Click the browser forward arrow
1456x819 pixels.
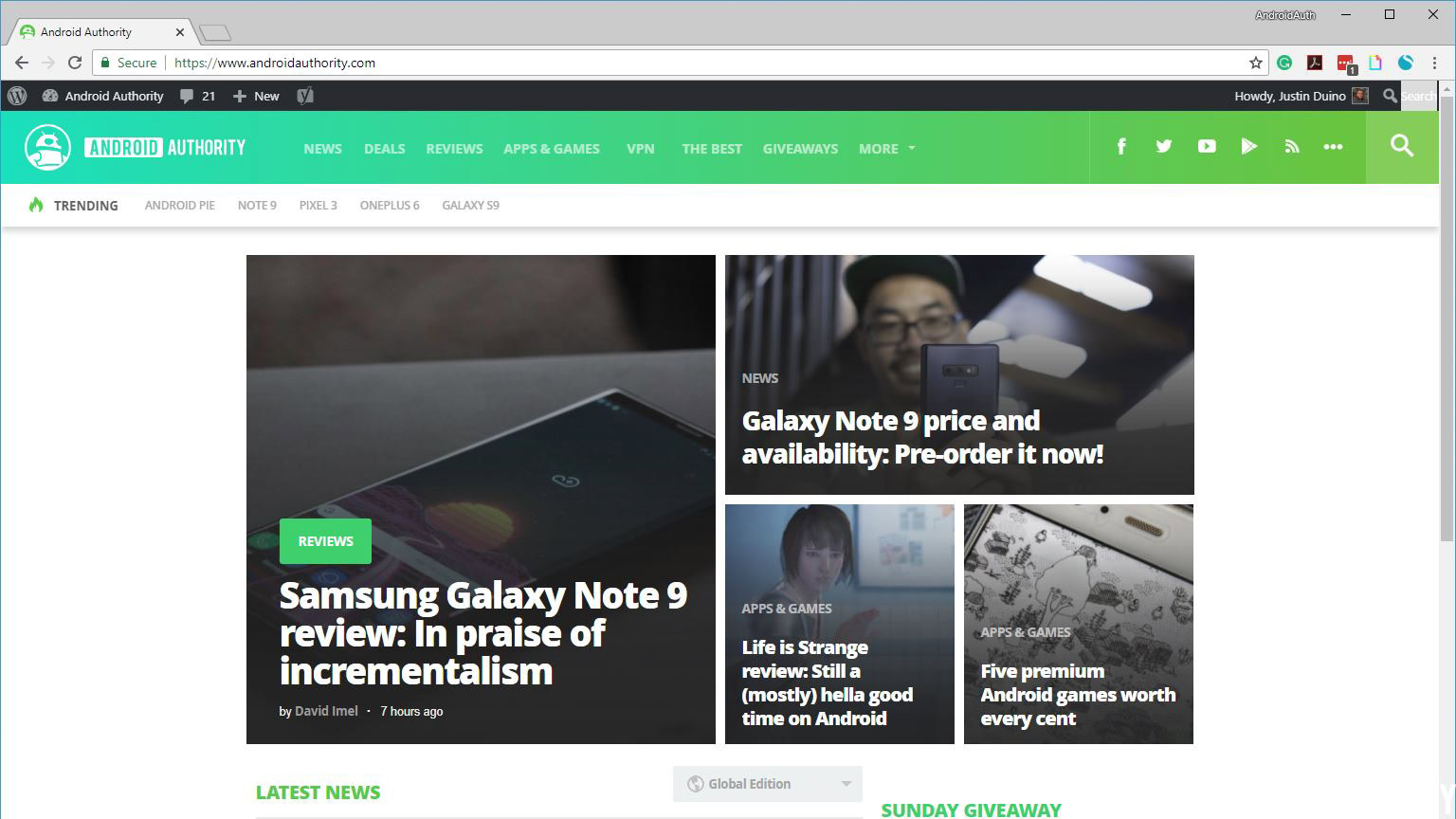(47, 63)
